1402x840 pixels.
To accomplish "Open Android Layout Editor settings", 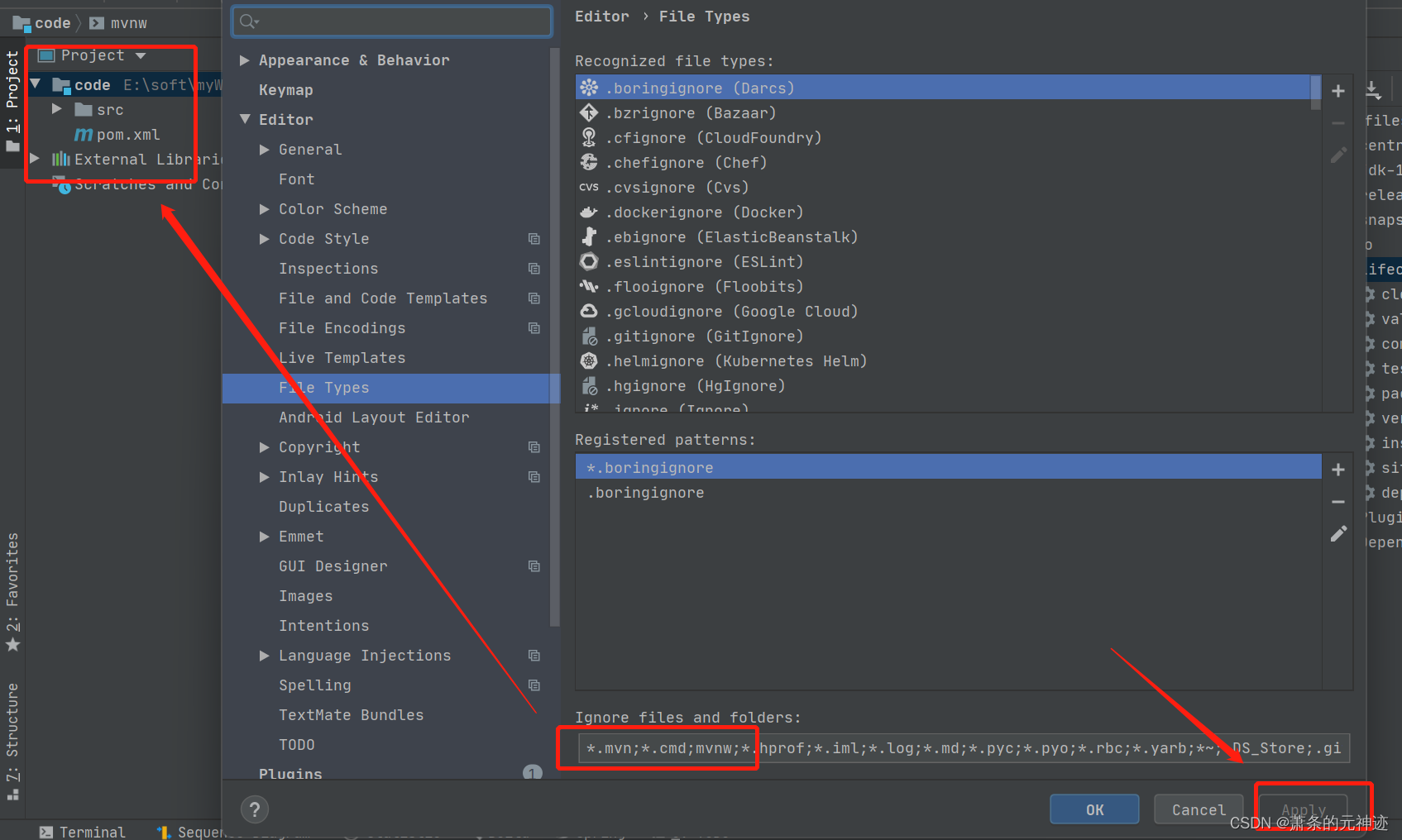I will click(374, 418).
